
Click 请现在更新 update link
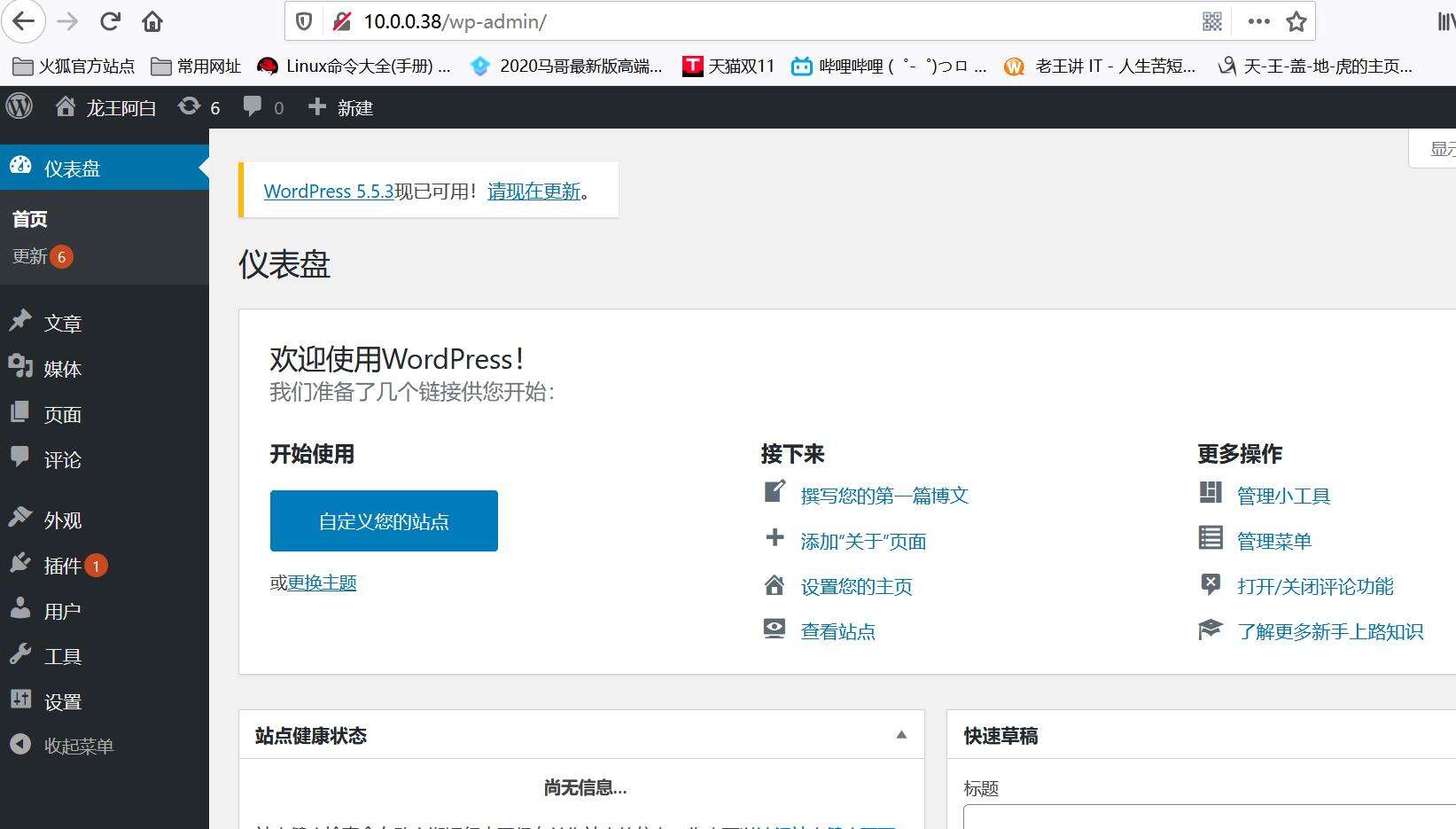click(533, 191)
